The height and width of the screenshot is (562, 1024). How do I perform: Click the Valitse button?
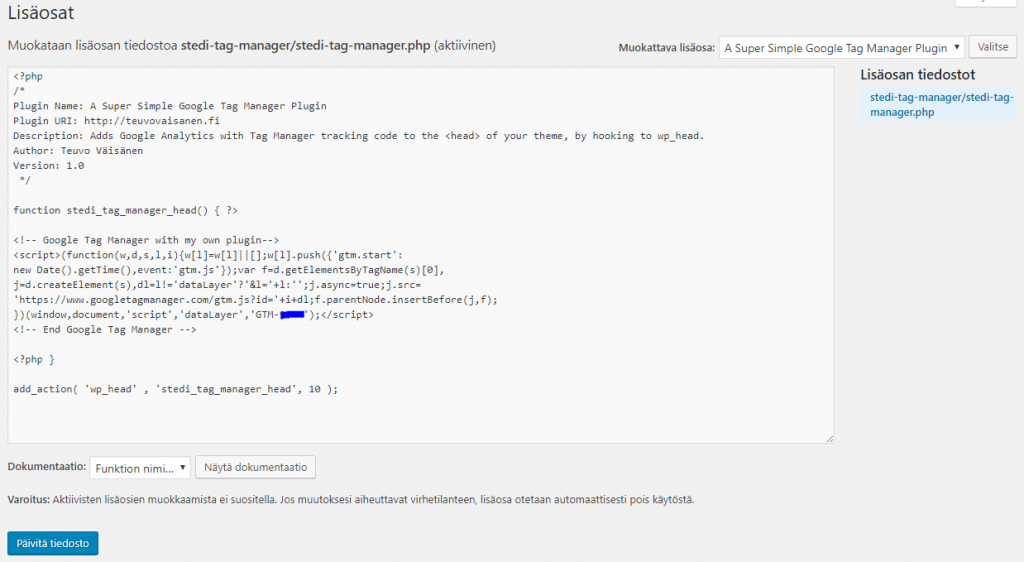993,47
